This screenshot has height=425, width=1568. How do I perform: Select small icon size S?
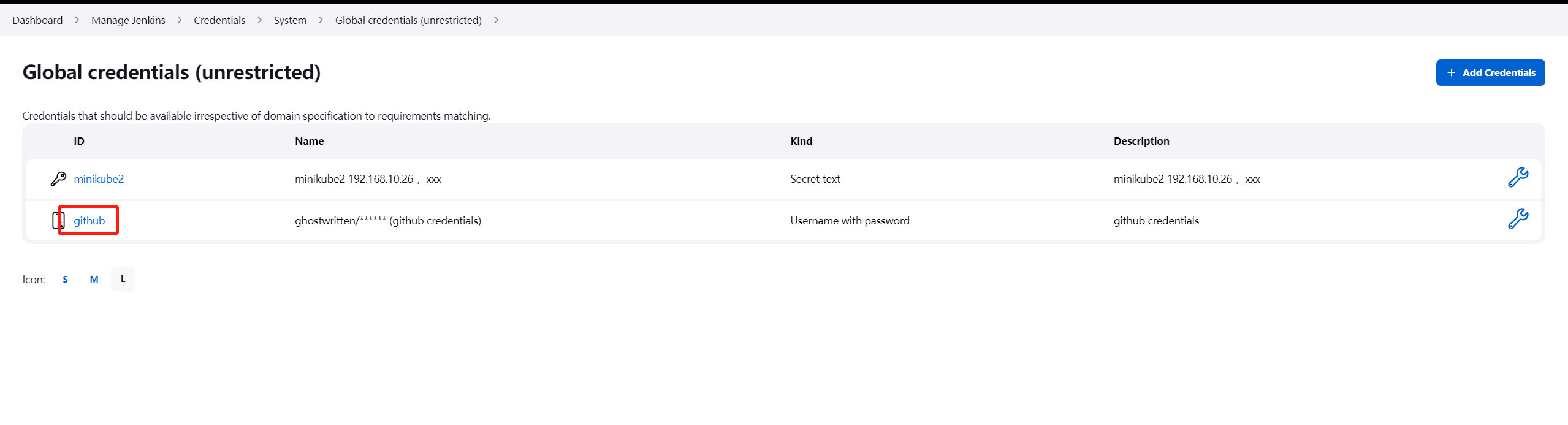65,279
